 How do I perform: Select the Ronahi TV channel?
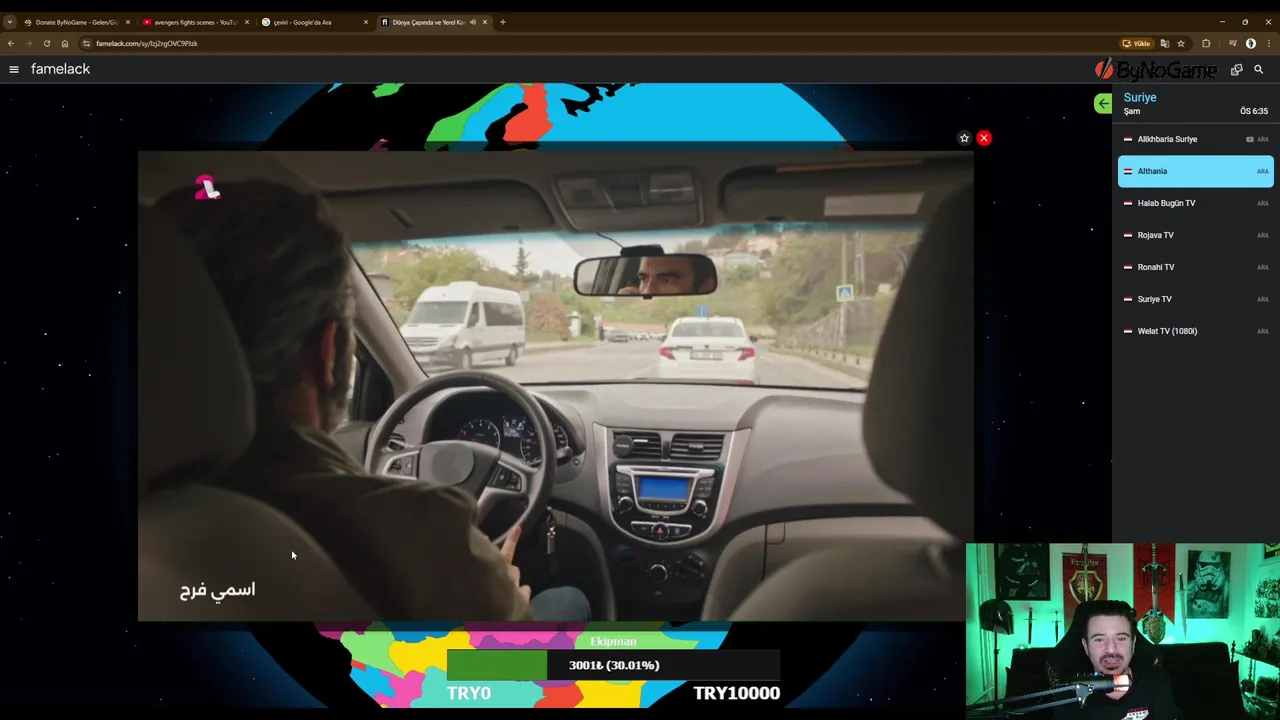[1195, 267]
